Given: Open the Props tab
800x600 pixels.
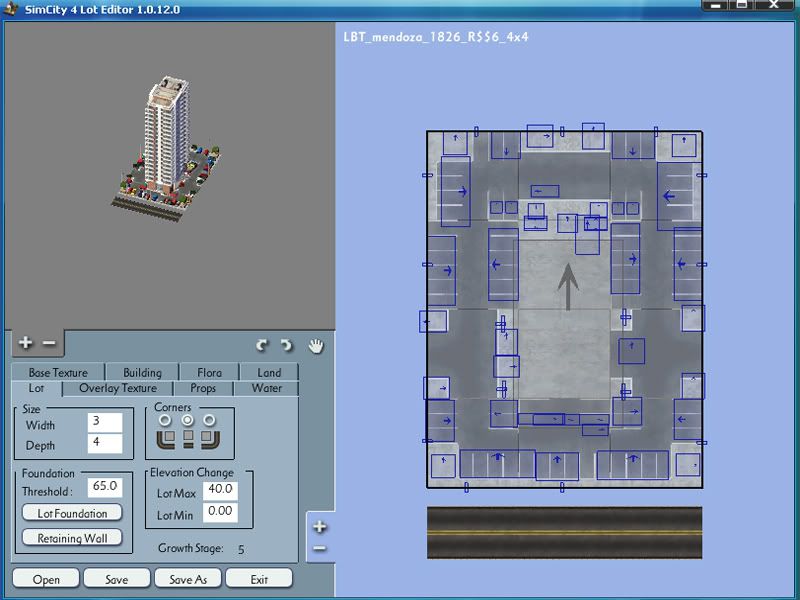Looking at the screenshot, I should point(203,388).
